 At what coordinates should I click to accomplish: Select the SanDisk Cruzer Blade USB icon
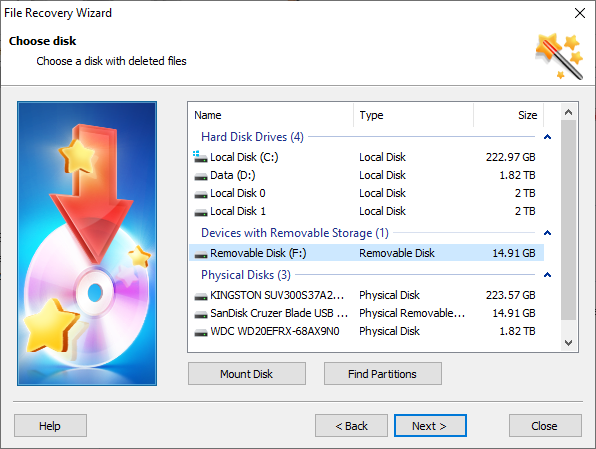click(201, 314)
